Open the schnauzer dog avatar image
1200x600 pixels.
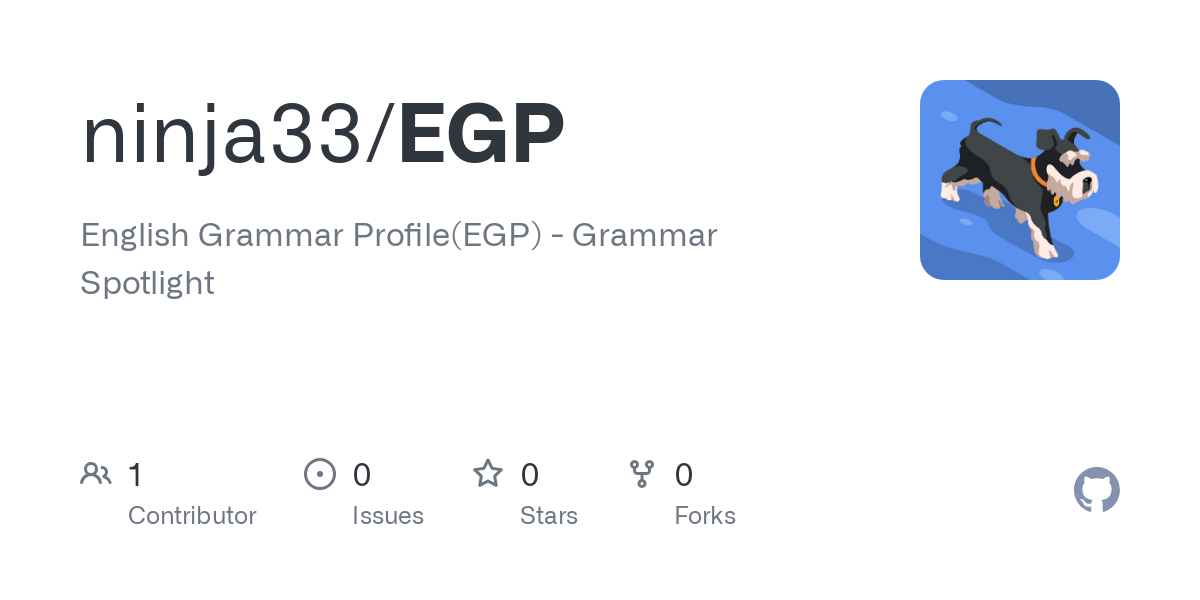1020,180
